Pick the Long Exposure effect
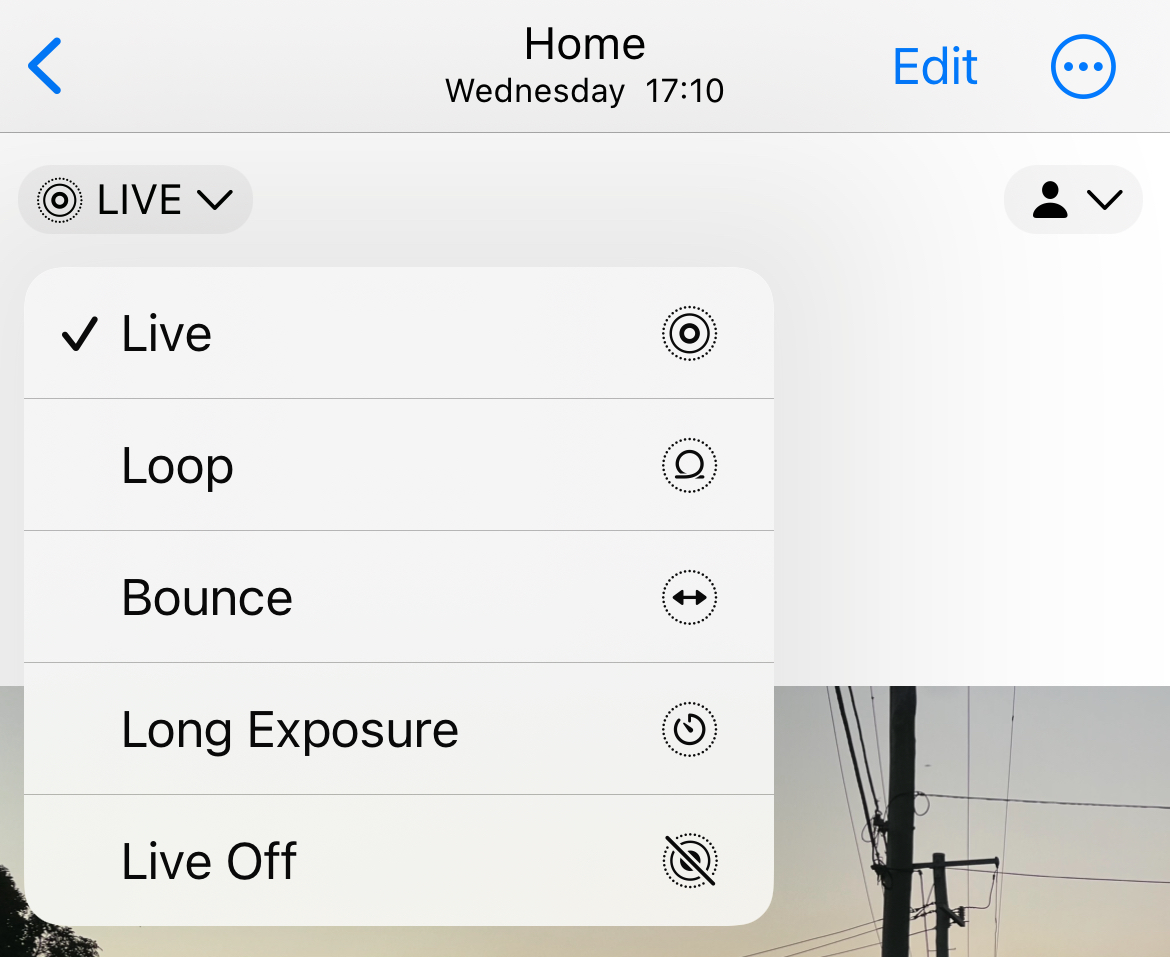 tap(290, 730)
